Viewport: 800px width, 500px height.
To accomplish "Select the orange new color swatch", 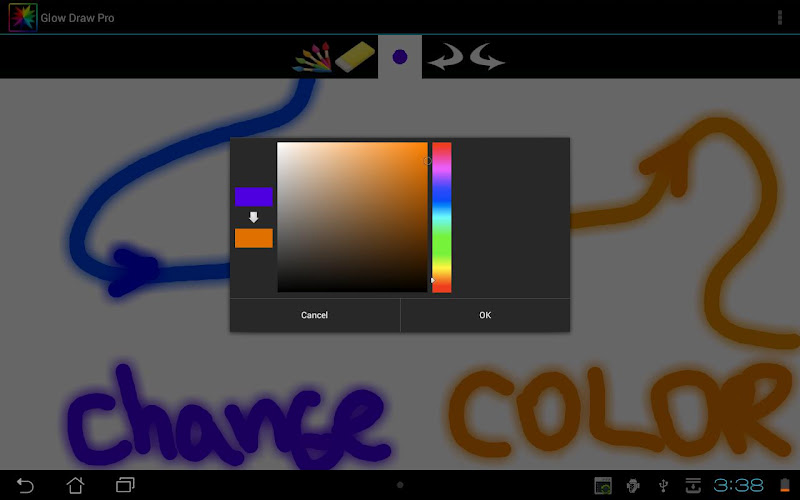I will pyautogui.click(x=254, y=238).
